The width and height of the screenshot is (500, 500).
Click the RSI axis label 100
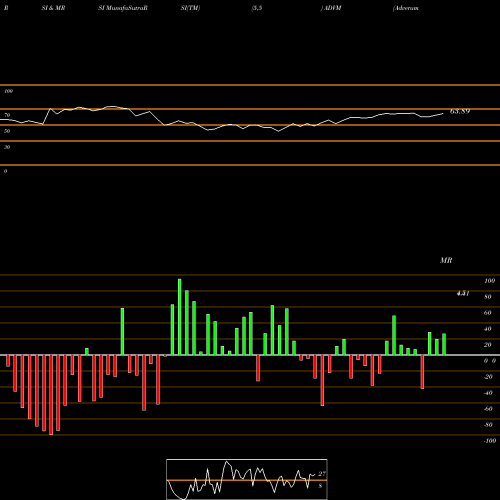point(9,91)
